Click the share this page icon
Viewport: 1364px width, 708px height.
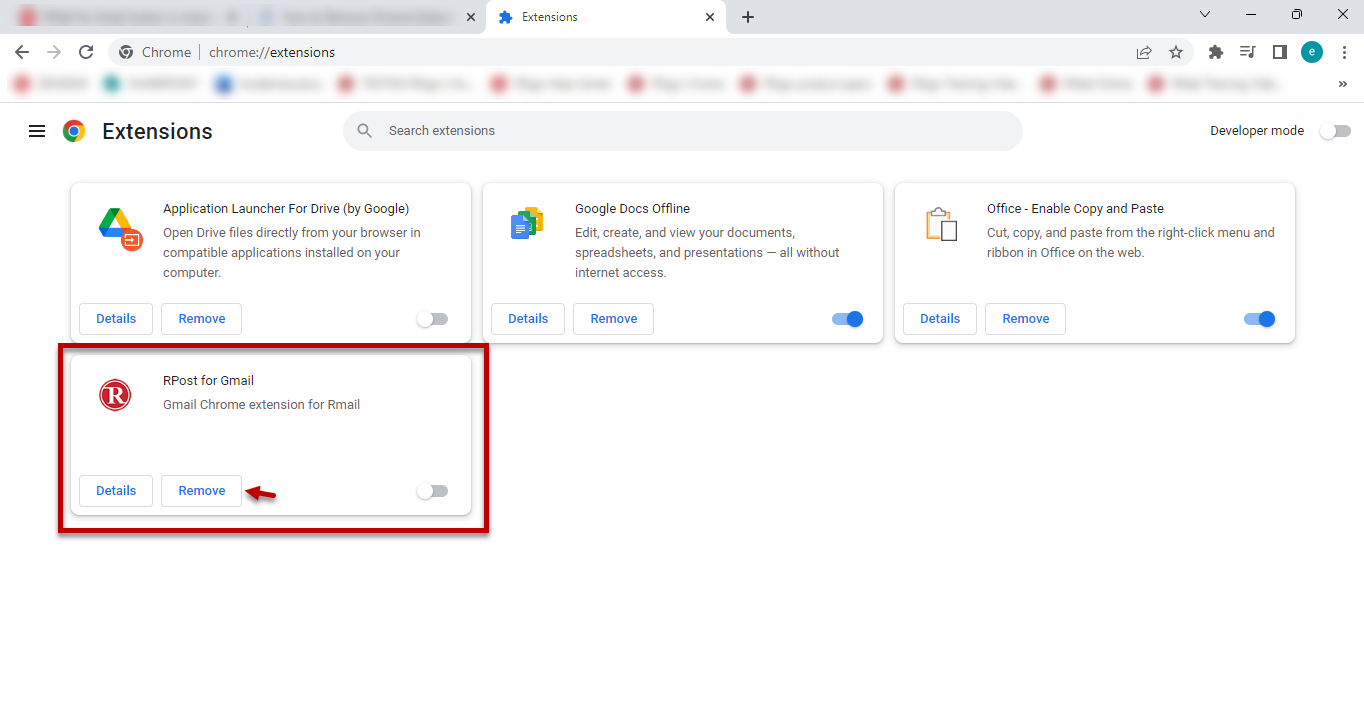[1144, 52]
